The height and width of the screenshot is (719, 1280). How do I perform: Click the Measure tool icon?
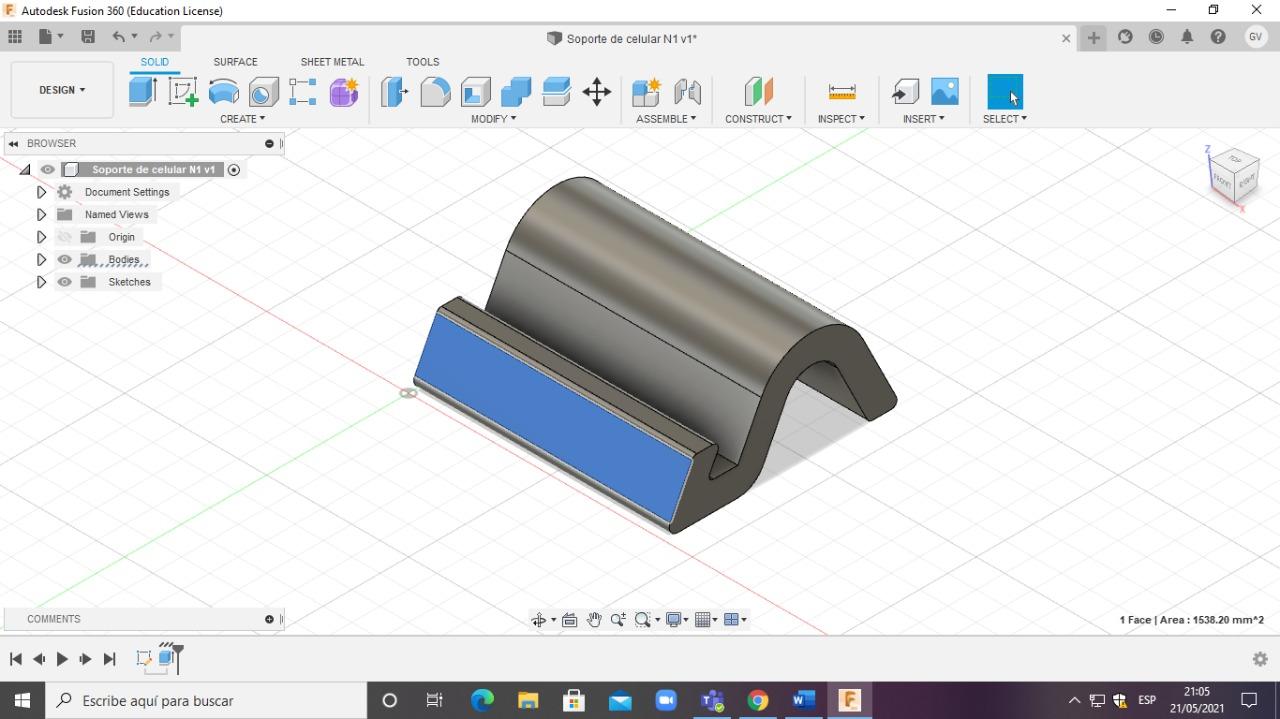842,92
